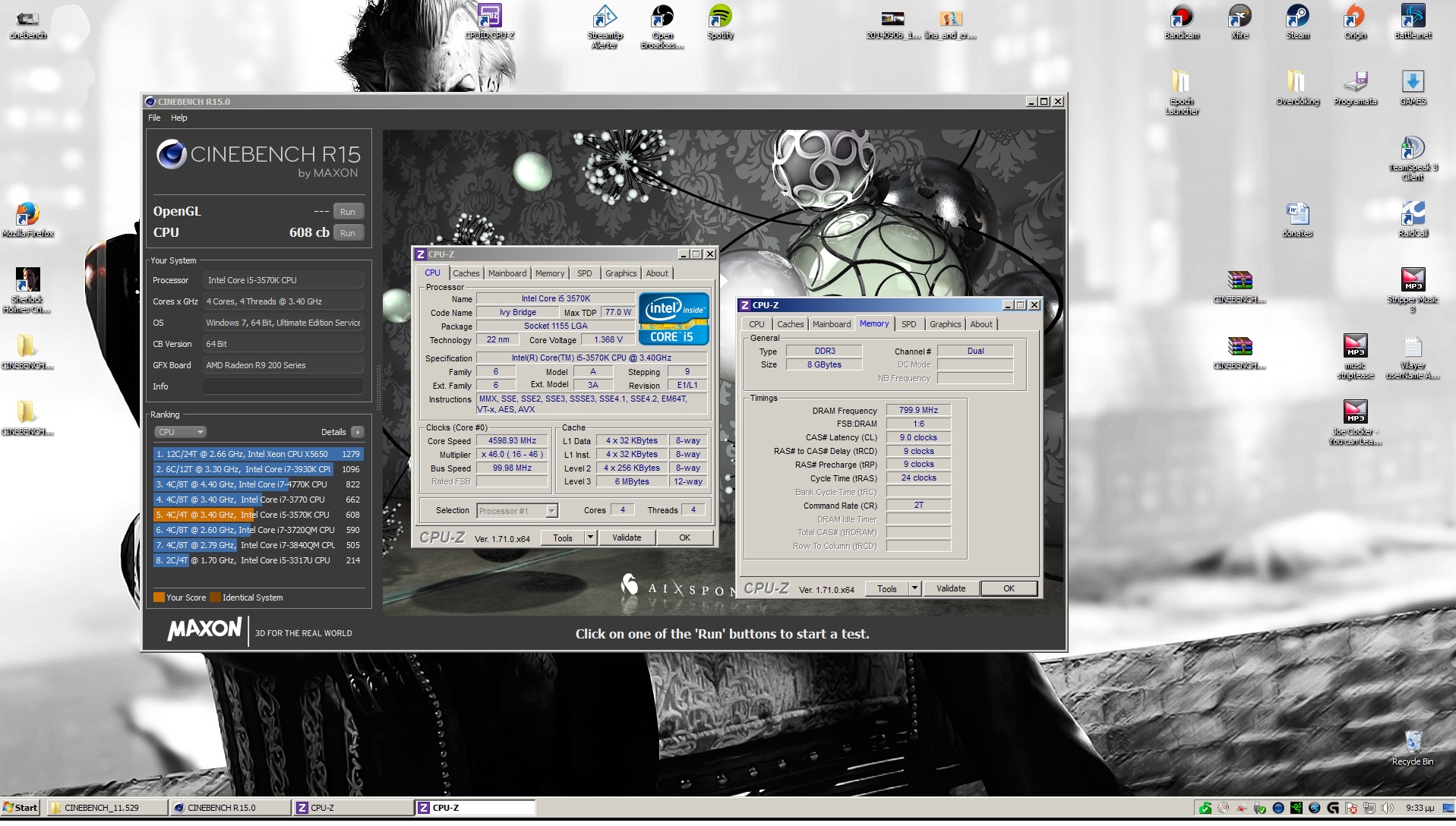The width and height of the screenshot is (1456, 826).
Task: Open Overcloking folder on desktop
Action: pyautogui.click(x=1297, y=88)
